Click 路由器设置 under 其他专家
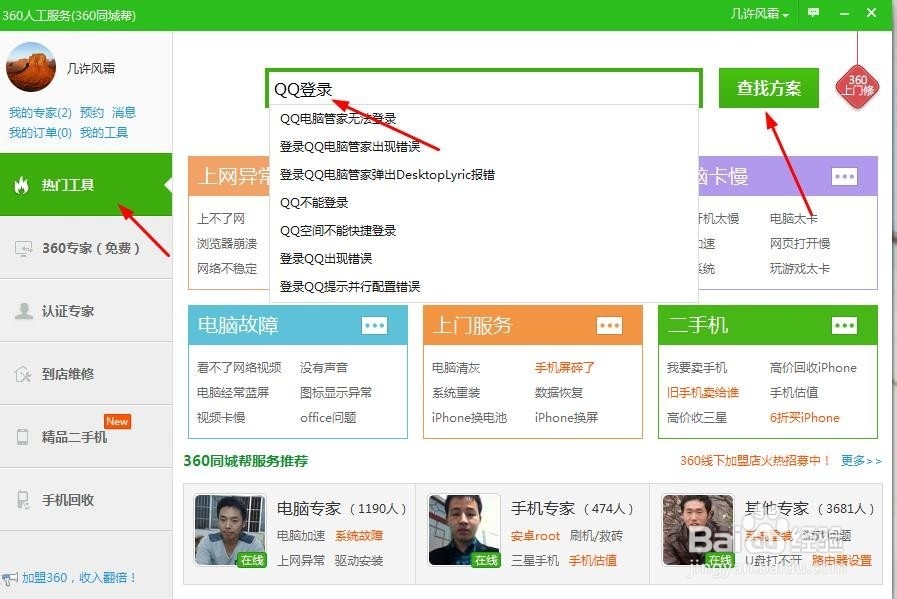Screen dimensions: 897x599 (x=841, y=561)
